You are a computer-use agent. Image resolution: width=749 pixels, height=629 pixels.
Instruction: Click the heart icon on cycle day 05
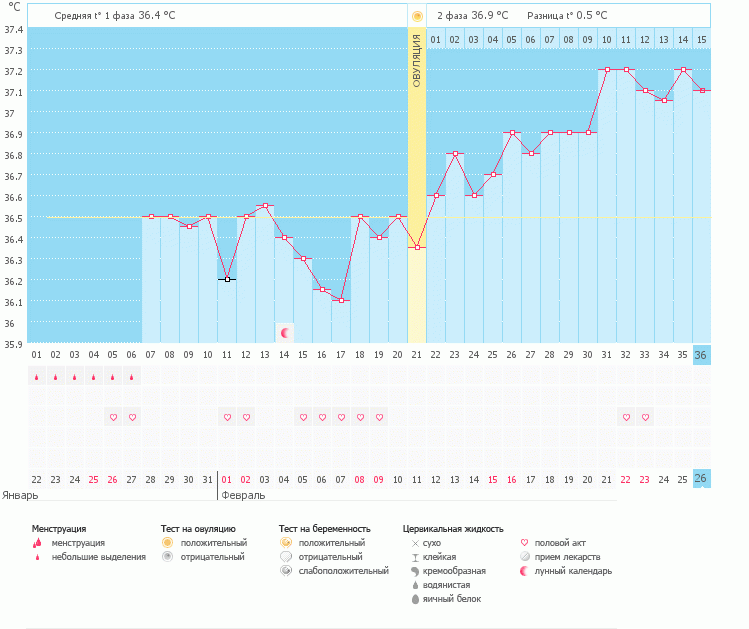[x=113, y=417]
